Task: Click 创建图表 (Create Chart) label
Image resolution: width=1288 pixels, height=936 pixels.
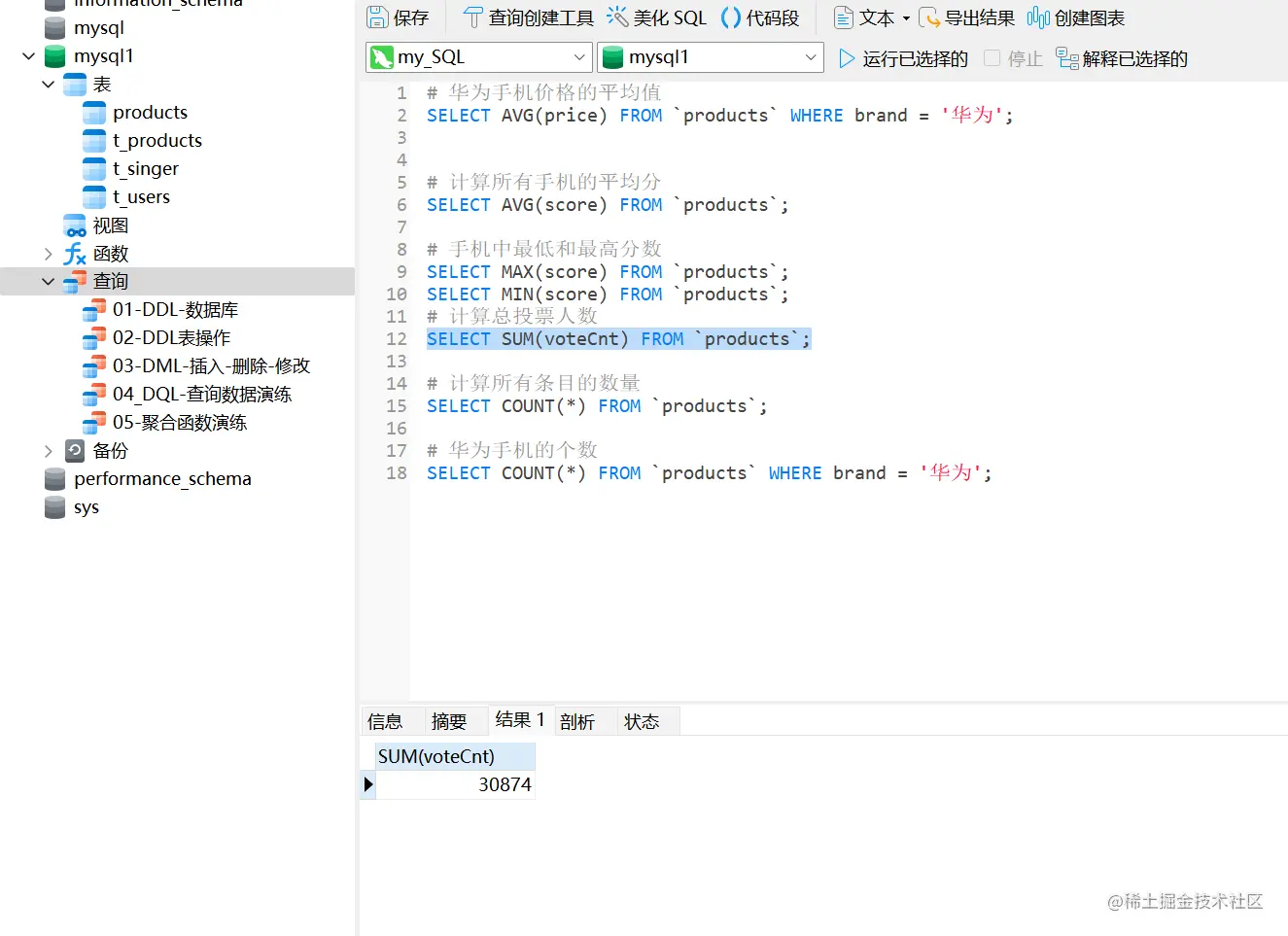Action: 1090,17
